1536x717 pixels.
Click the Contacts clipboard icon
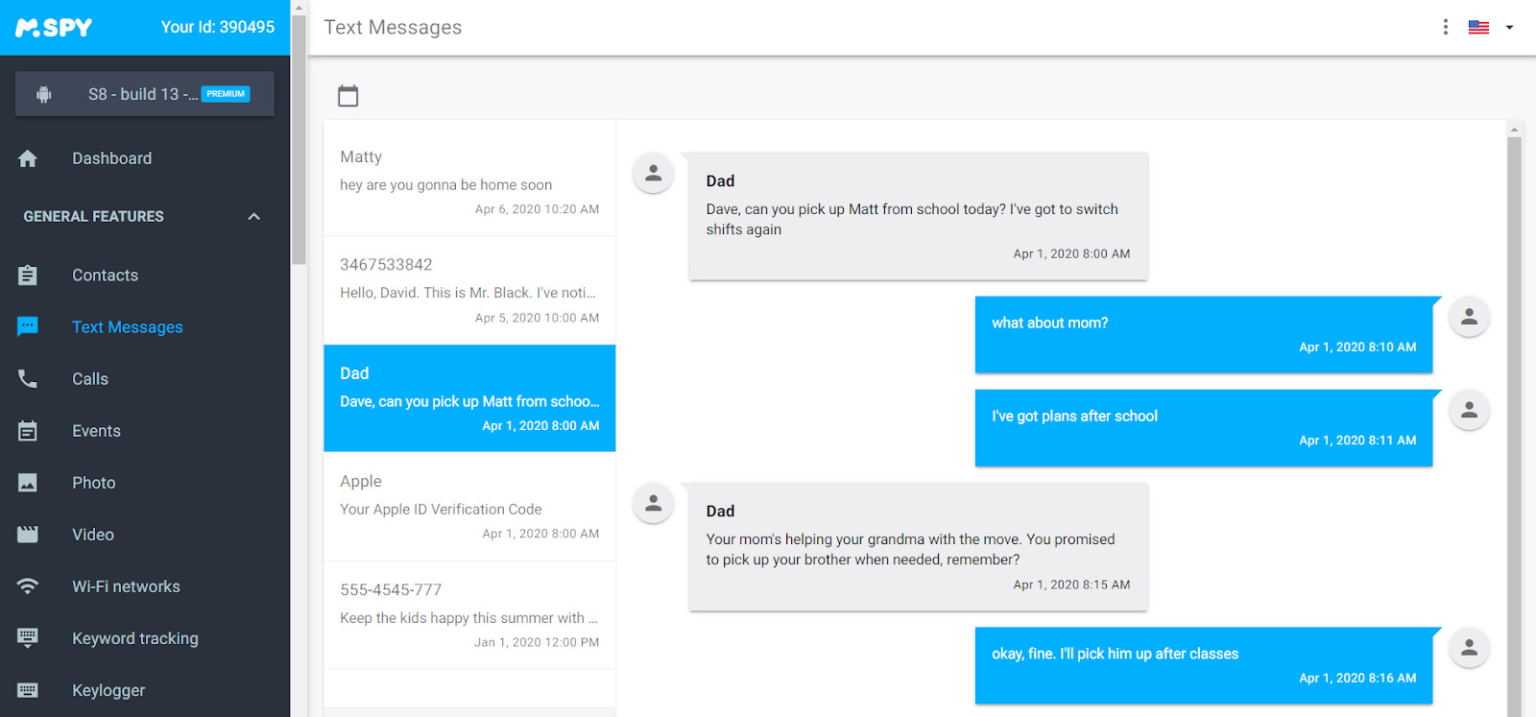(28, 275)
